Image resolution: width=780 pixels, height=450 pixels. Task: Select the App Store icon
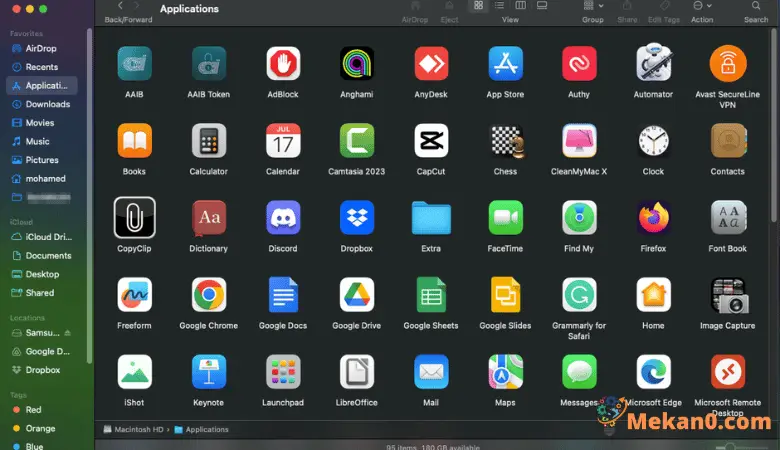pyautogui.click(x=505, y=64)
